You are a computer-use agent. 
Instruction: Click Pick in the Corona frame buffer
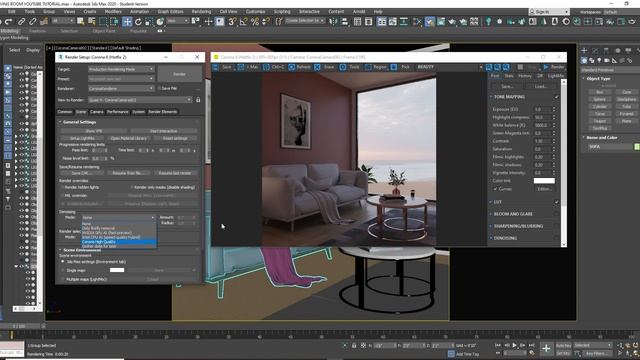(x=401, y=67)
